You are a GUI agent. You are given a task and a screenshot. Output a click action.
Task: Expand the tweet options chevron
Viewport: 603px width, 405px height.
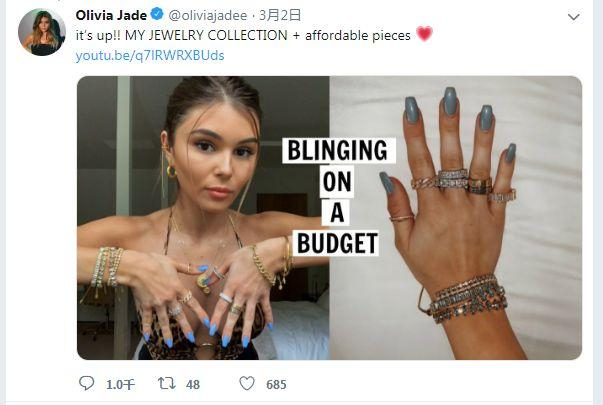(x=573, y=17)
